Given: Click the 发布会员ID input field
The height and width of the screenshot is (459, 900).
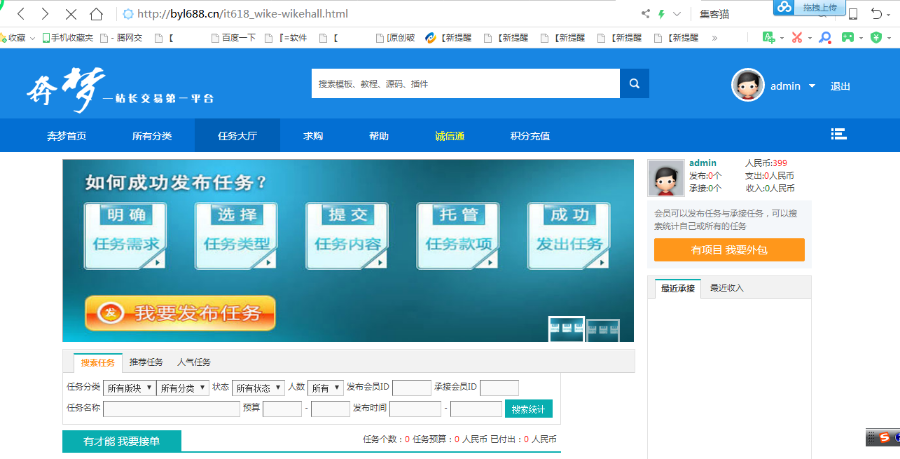Looking at the screenshot, I should pyautogui.click(x=412, y=388).
